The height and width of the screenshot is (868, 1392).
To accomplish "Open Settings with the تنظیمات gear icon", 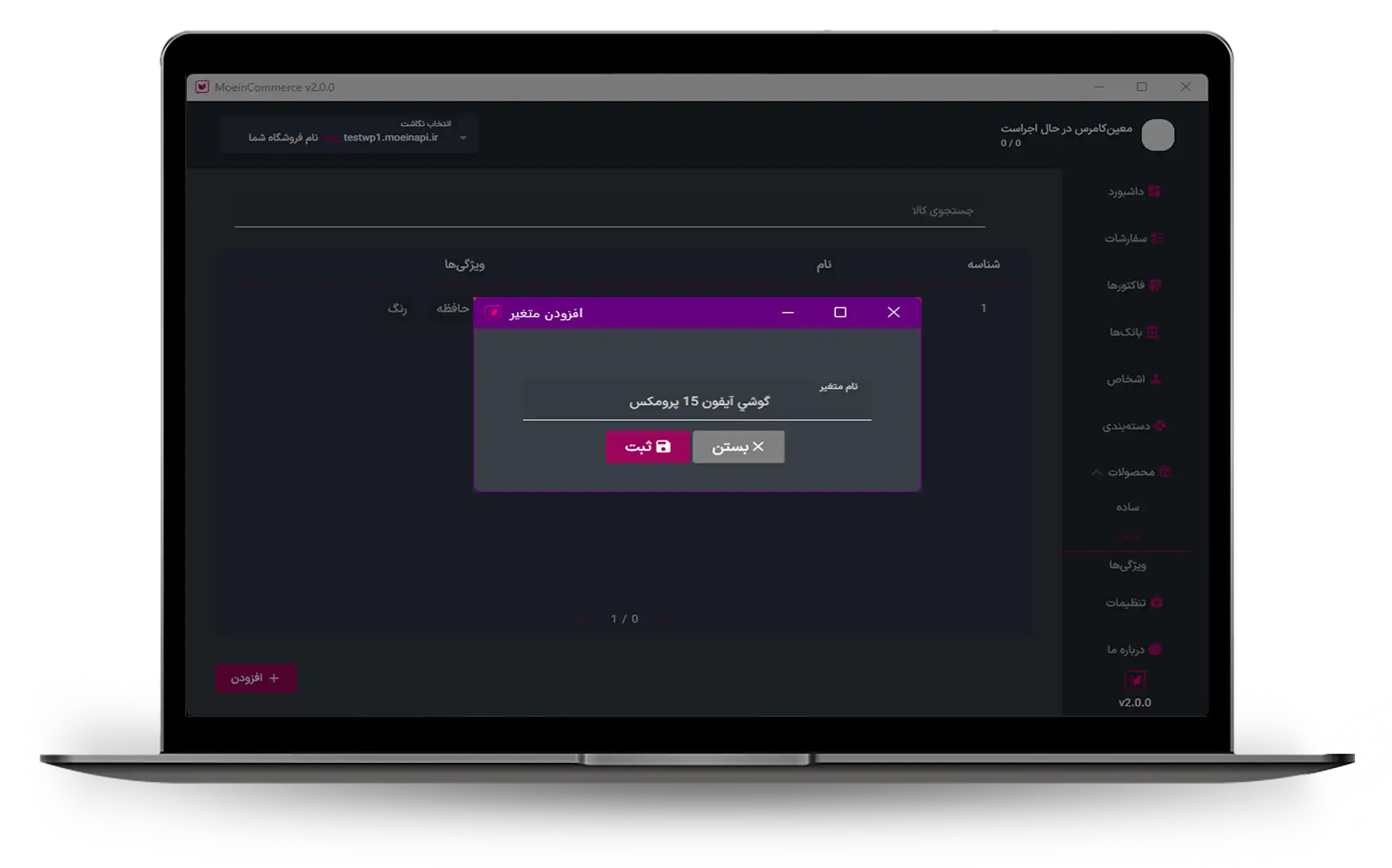I will [x=1157, y=602].
